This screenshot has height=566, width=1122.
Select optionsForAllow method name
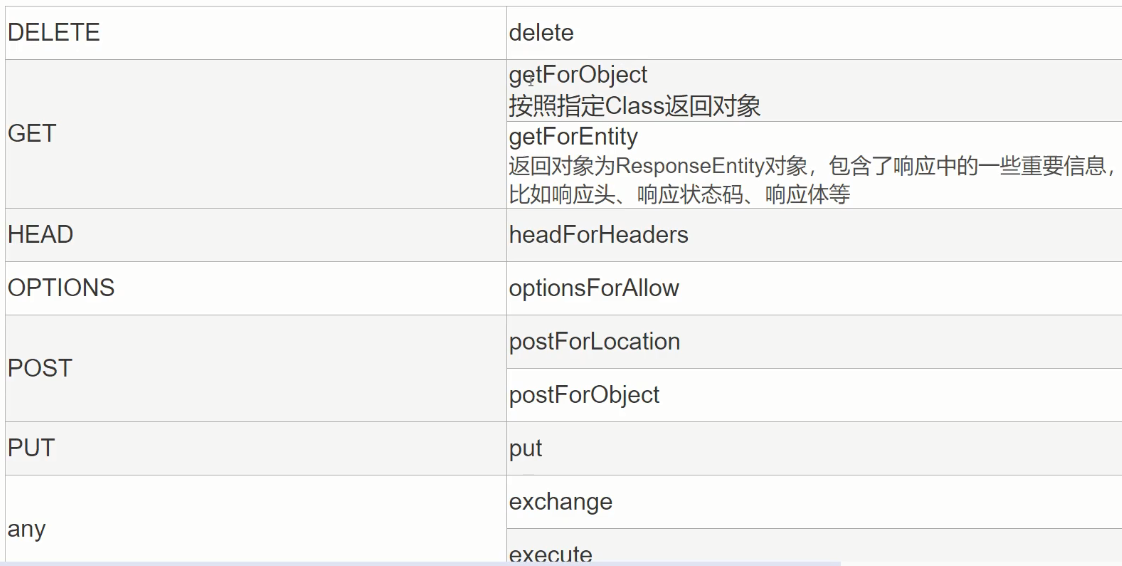(x=594, y=288)
